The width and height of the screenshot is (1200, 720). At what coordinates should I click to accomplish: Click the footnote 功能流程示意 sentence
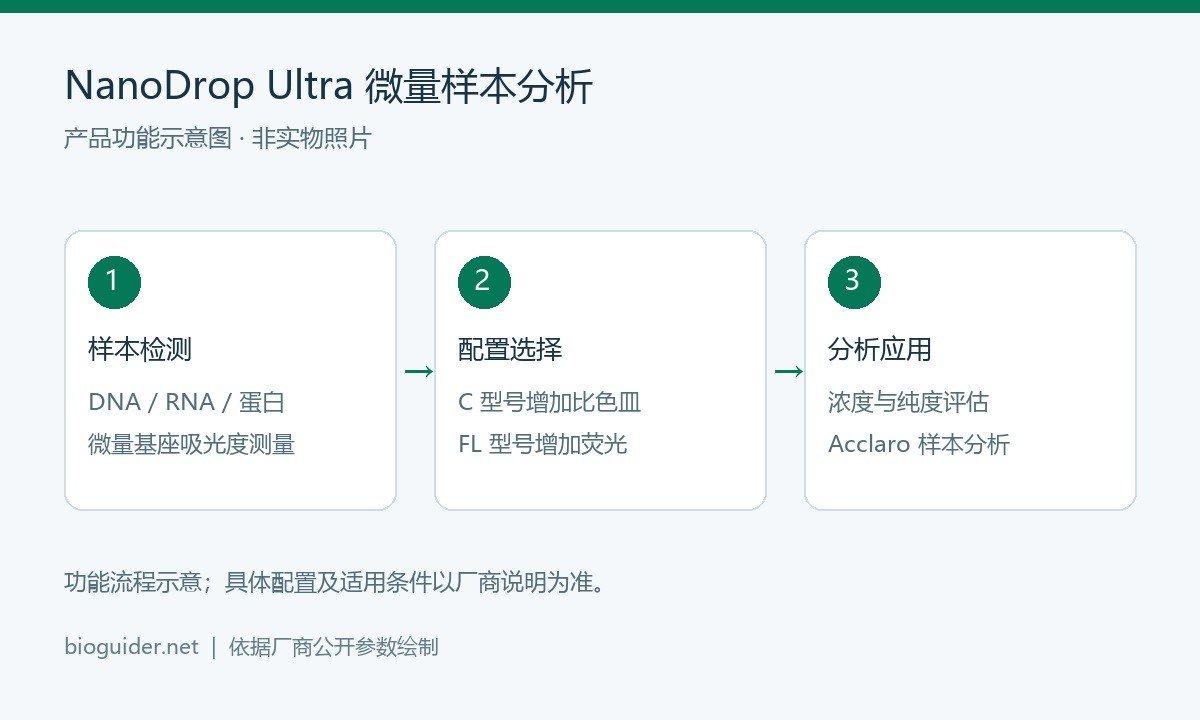[336, 582]
